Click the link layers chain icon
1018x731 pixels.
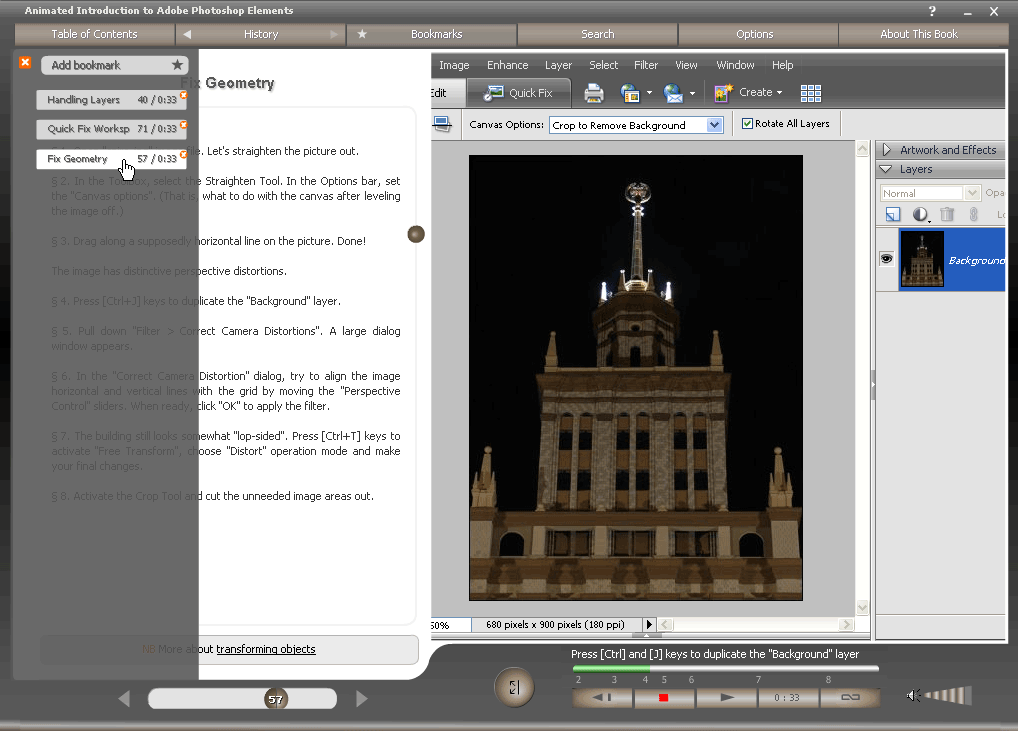tap(973, 214)
